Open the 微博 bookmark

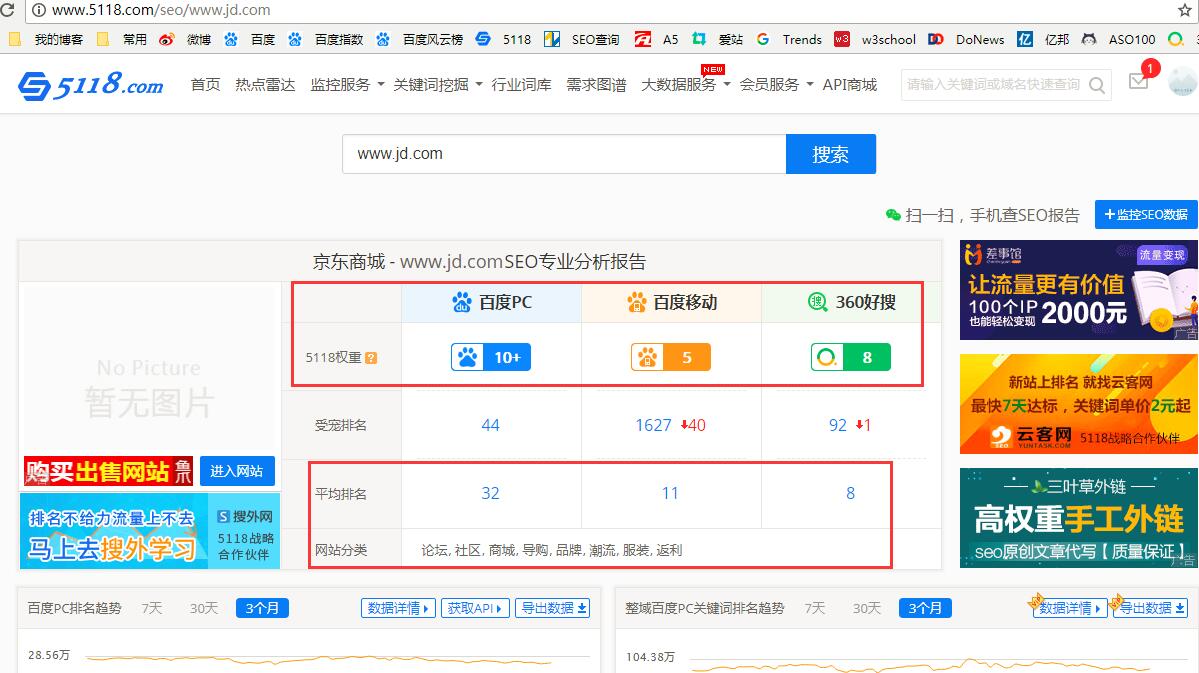(185, 39)
